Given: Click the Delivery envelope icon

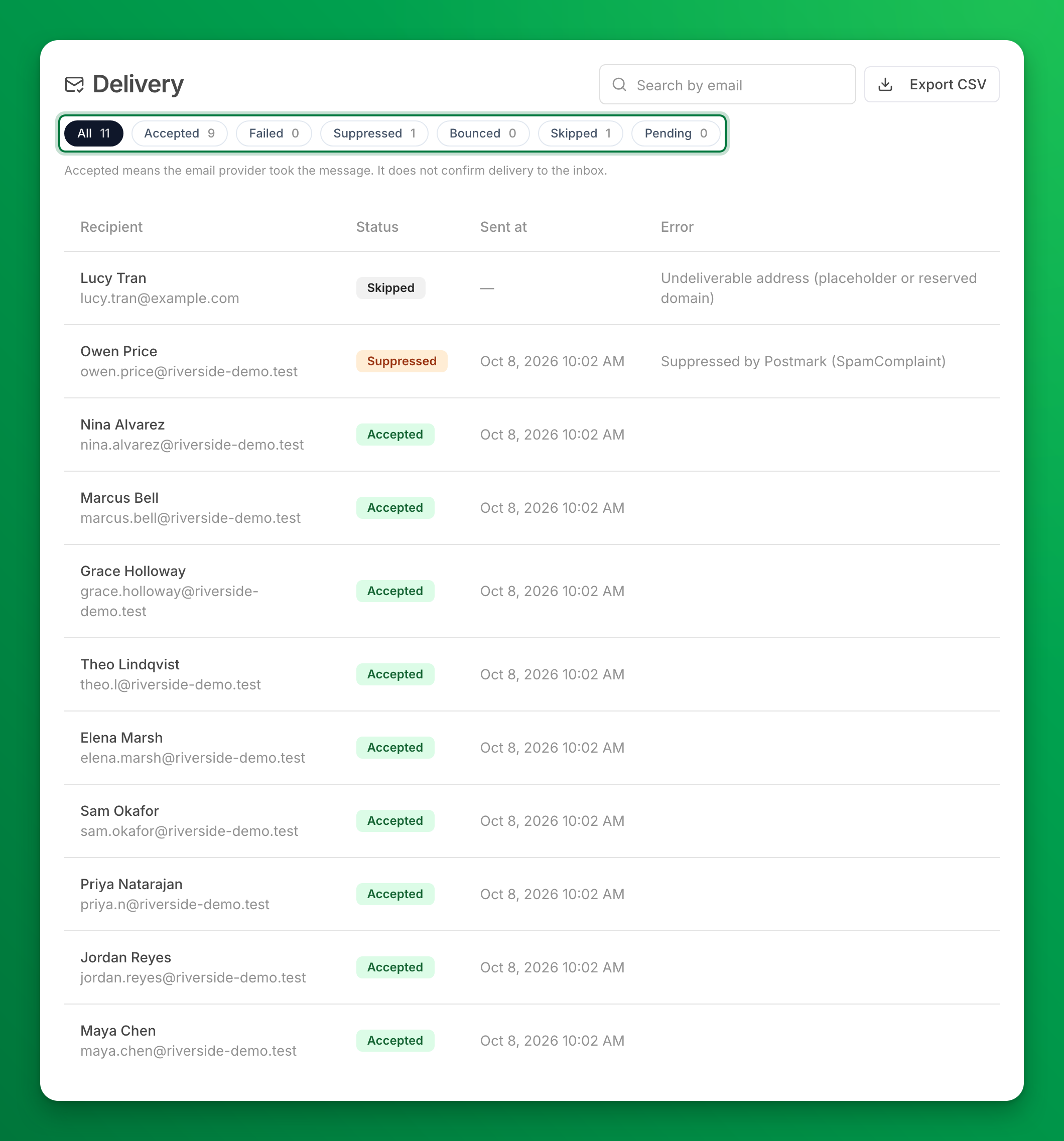Looking at the screenshot, I should (74, 84).
